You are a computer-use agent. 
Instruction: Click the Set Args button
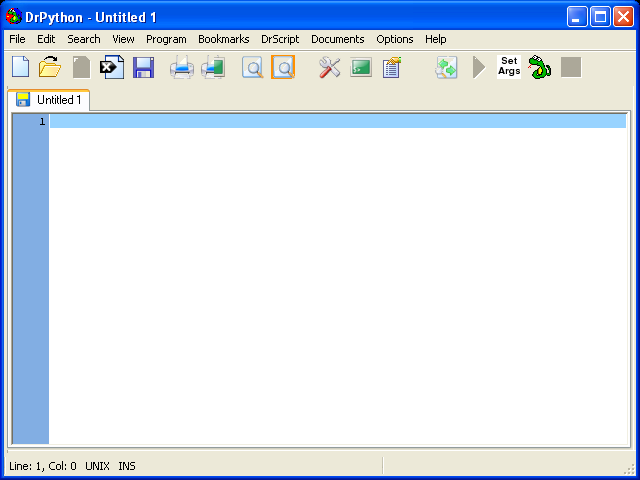click(x=509, y=67)
